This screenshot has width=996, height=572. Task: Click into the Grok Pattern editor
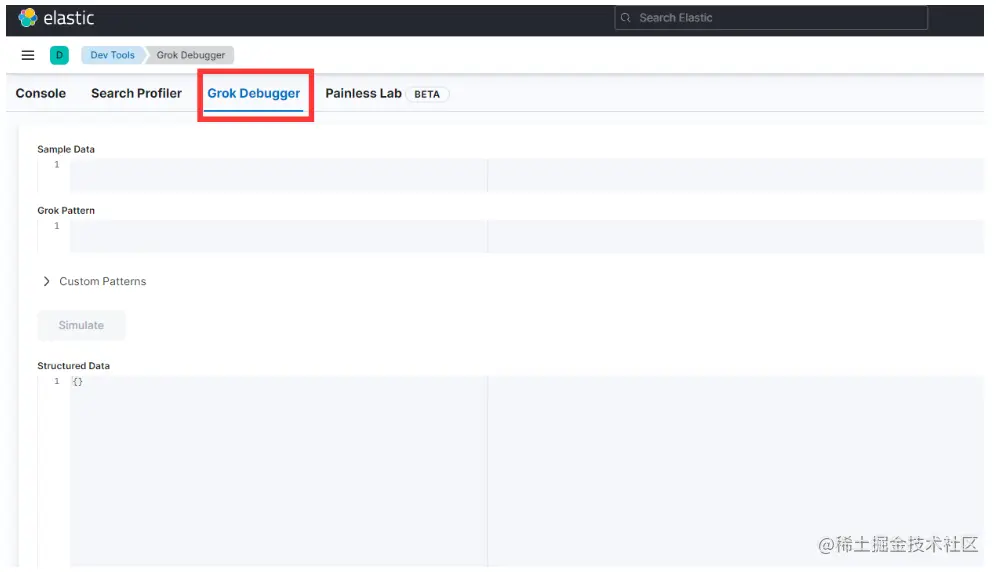coord(526,236)
